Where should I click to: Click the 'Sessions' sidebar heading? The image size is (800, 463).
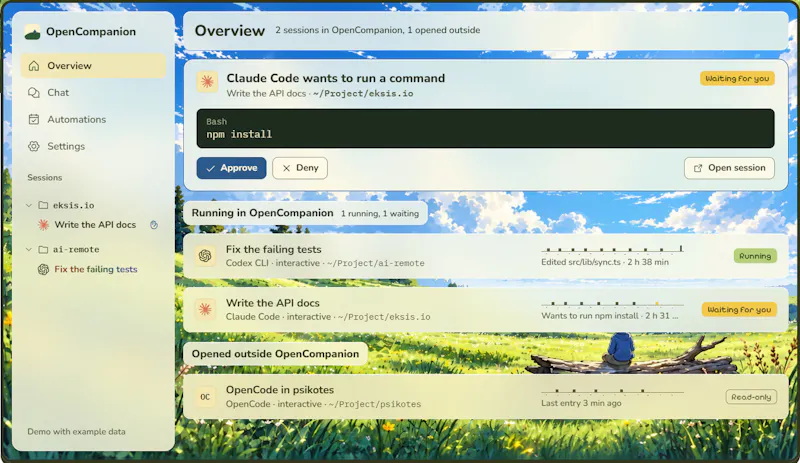pyautogui.click(x=44, y=178)
